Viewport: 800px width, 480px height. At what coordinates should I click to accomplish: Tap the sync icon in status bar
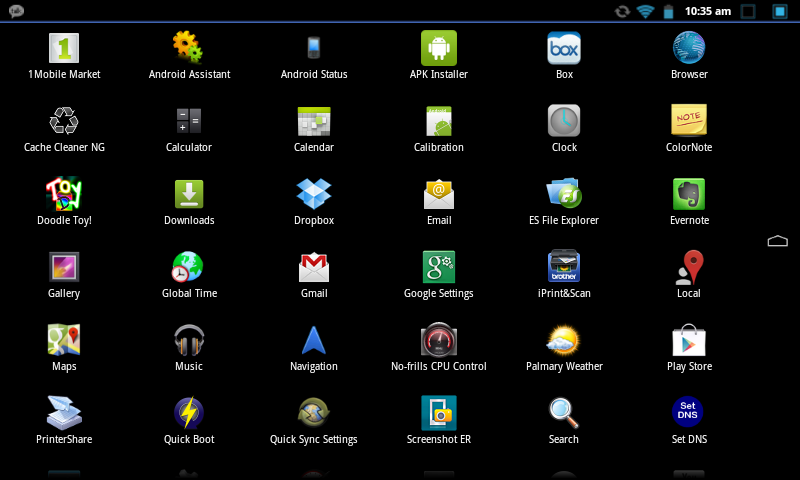[x=622, y=11]
